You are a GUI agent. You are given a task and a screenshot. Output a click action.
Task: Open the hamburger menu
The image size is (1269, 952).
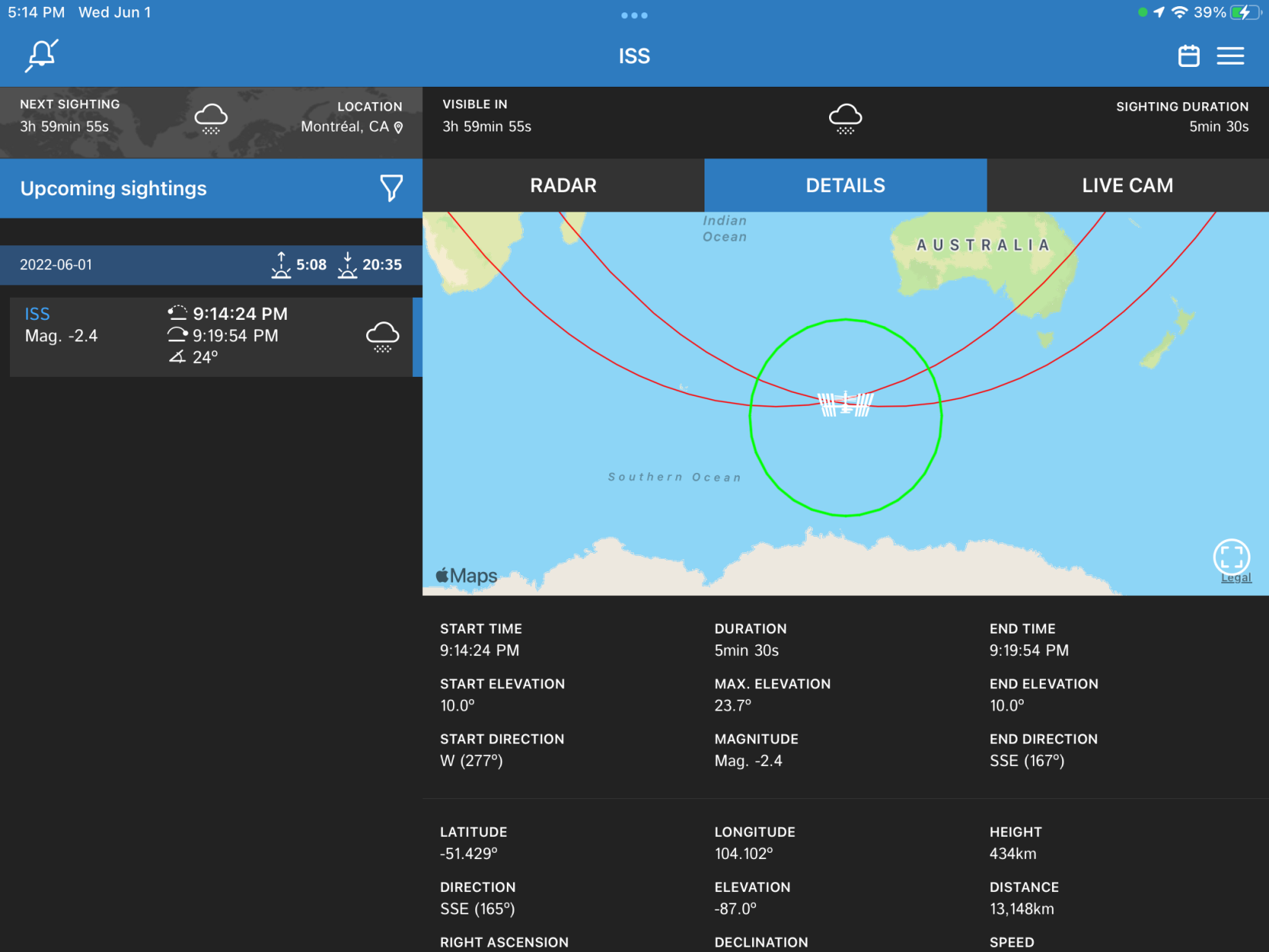point(1230,56)
